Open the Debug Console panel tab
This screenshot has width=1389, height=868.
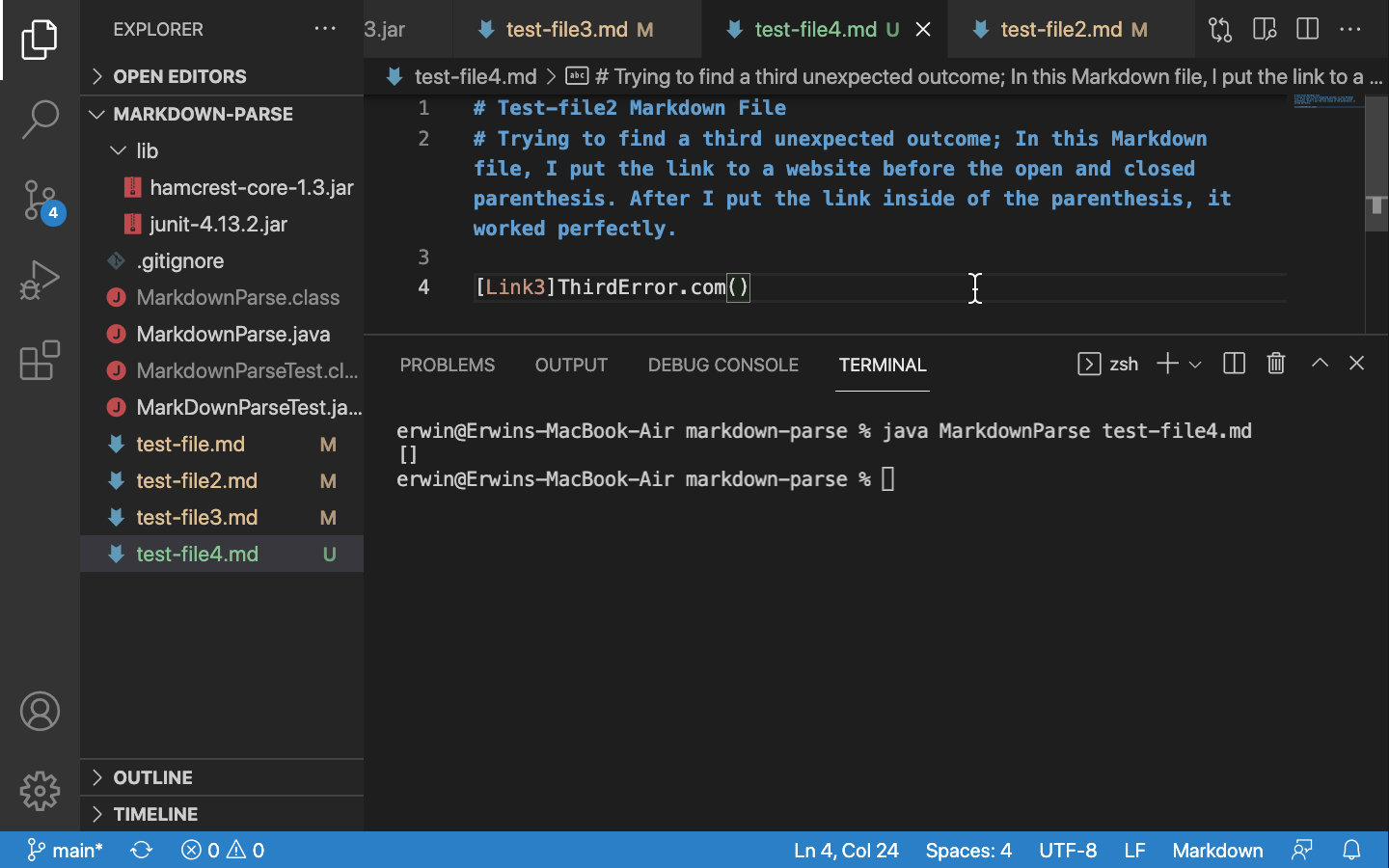click(723, 365)
